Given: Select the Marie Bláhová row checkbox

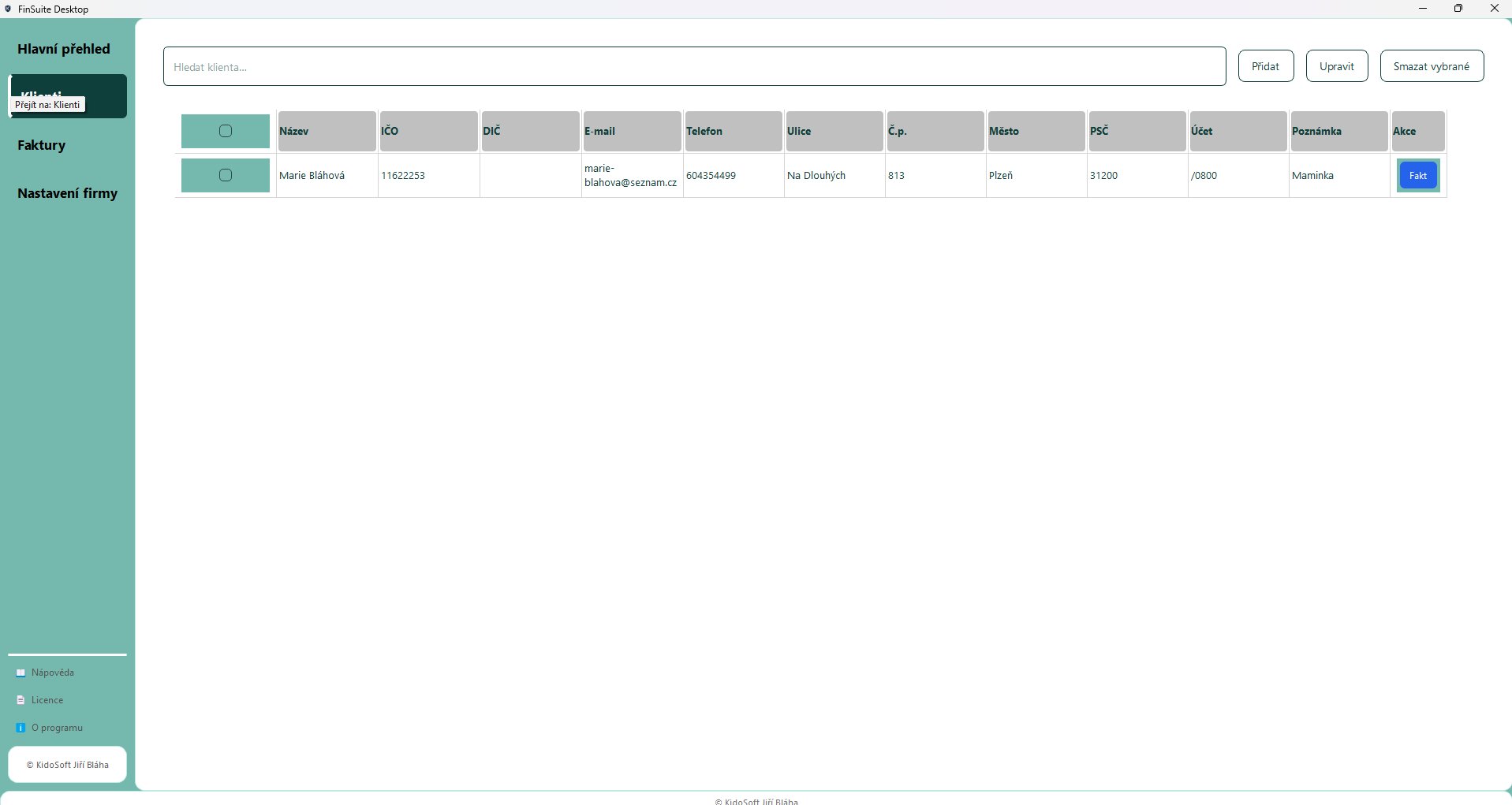Looking at the screenshot, I should tap(226, 175).
